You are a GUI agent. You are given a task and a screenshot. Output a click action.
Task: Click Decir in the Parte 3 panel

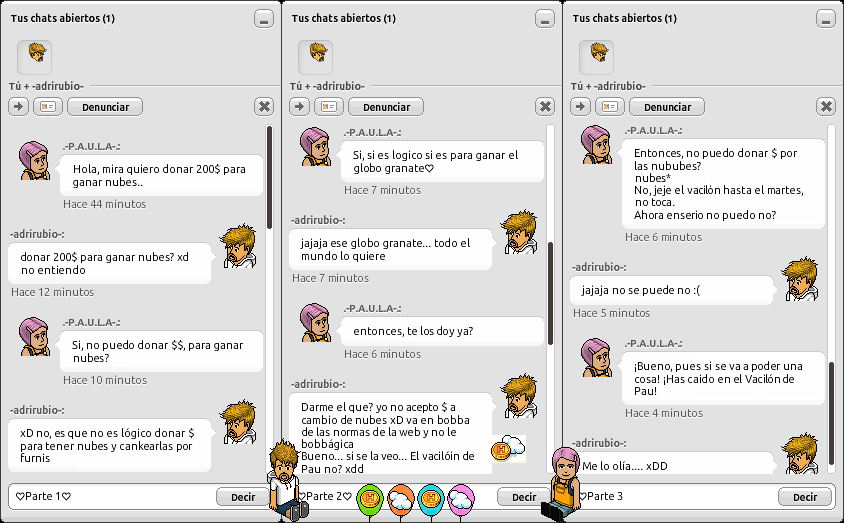point(805,497)
